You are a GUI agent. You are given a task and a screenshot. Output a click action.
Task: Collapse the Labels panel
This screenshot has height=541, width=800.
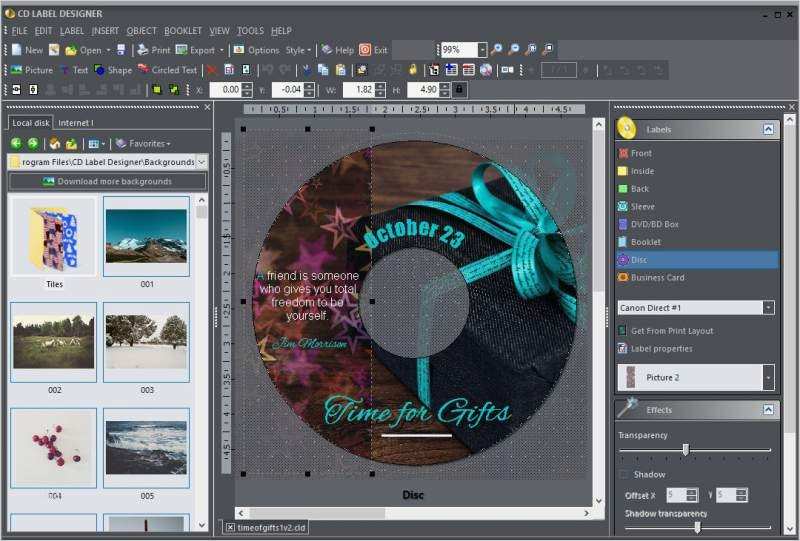click(767, 129)
